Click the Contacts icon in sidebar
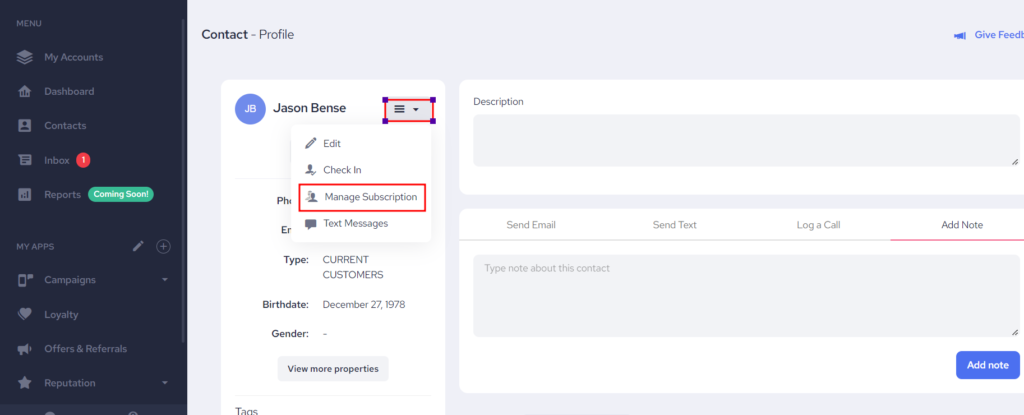This screenshot has height=415, width=1024. coord(25,126)
